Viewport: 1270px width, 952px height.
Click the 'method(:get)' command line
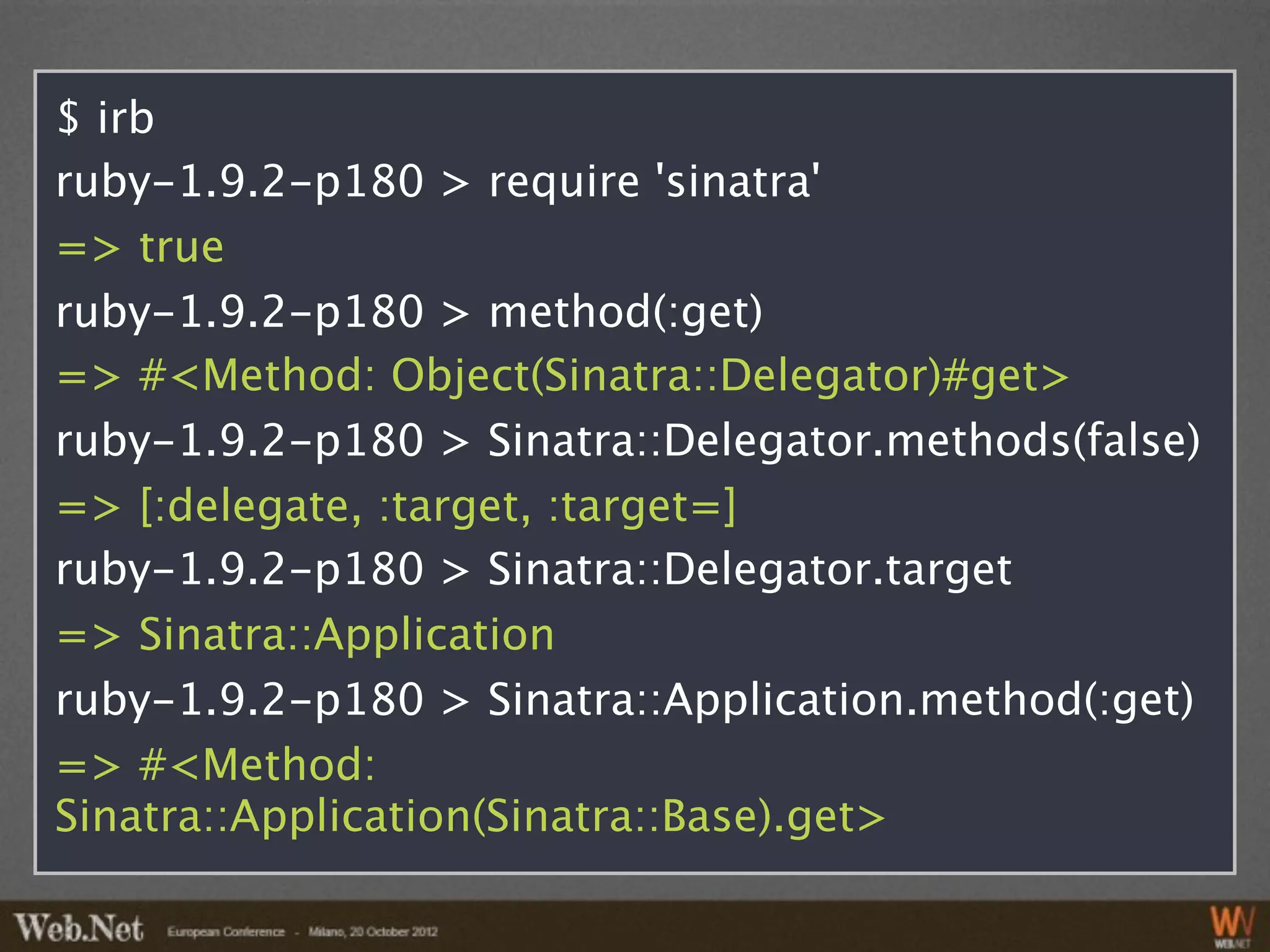[x=409, y=312]
